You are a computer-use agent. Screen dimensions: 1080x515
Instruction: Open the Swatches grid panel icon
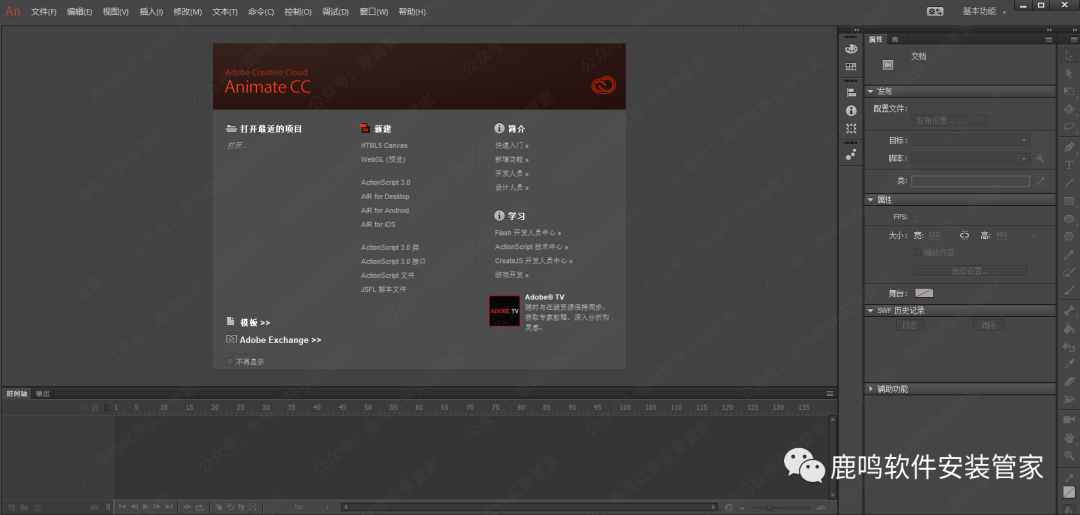(851, 67)
